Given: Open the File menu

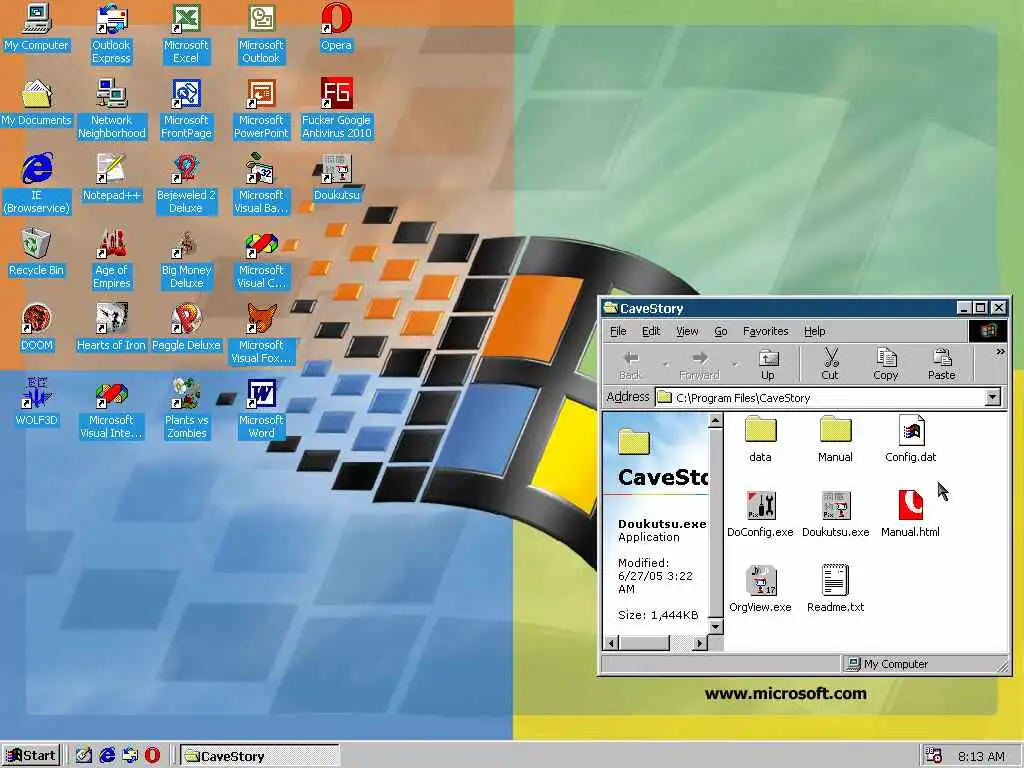Looking at the screenshot, I should coord(618,331).
